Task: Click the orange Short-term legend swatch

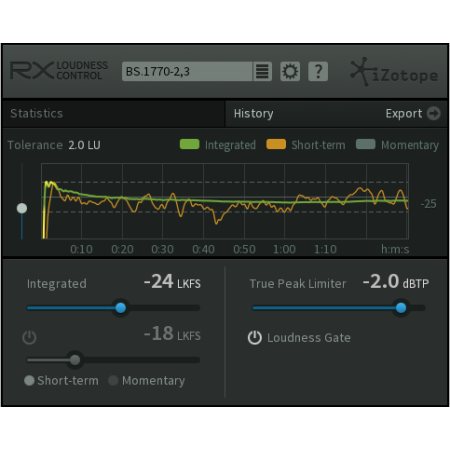Action: [276, 144]
